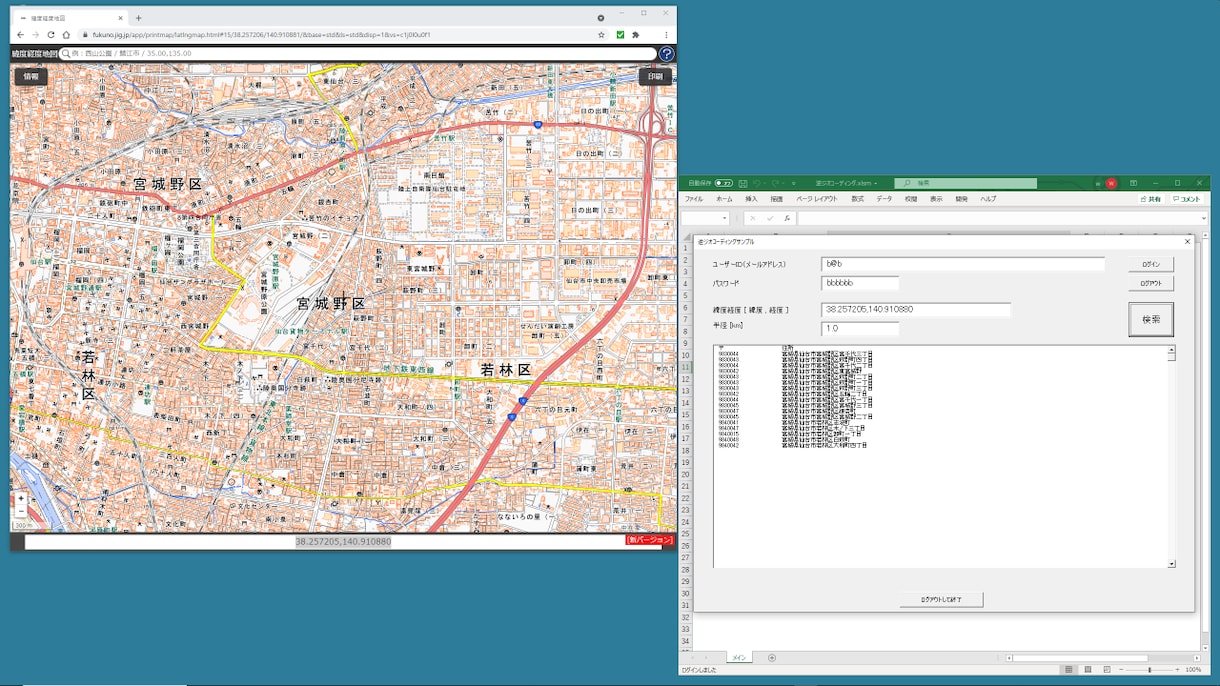The width and height of the screenshot is (1220, 686).
Task: Click the insert function fx icon
Action: click(787, 218)
